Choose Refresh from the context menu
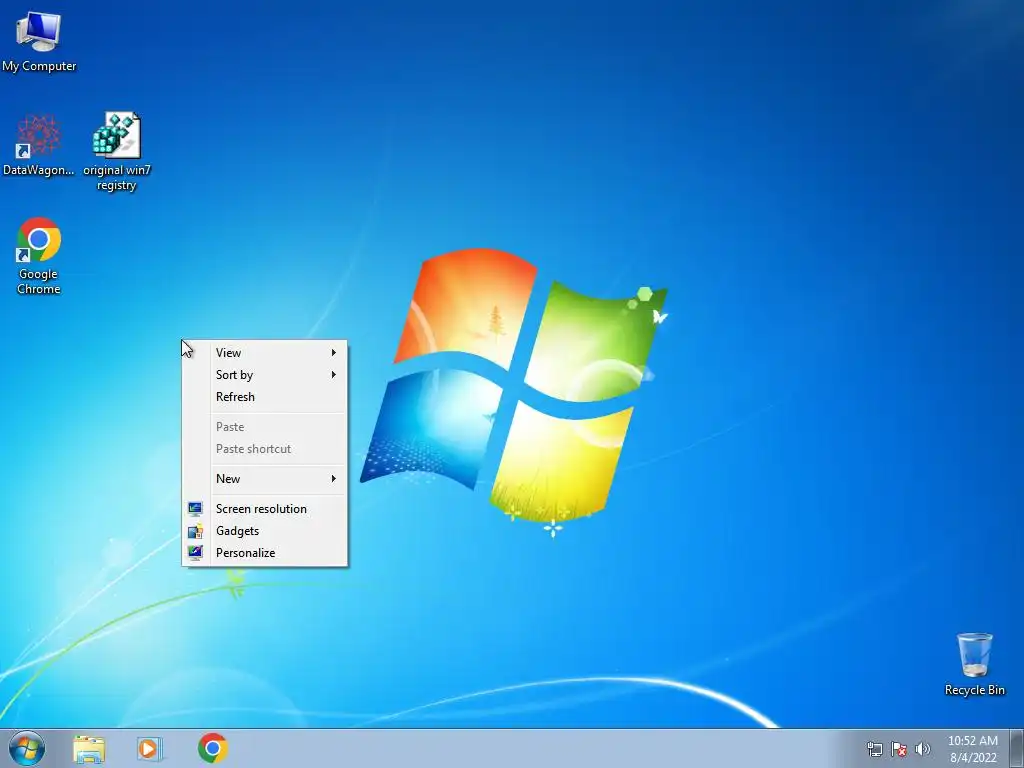Screen dimensions: 1024x768 point(264,397)
